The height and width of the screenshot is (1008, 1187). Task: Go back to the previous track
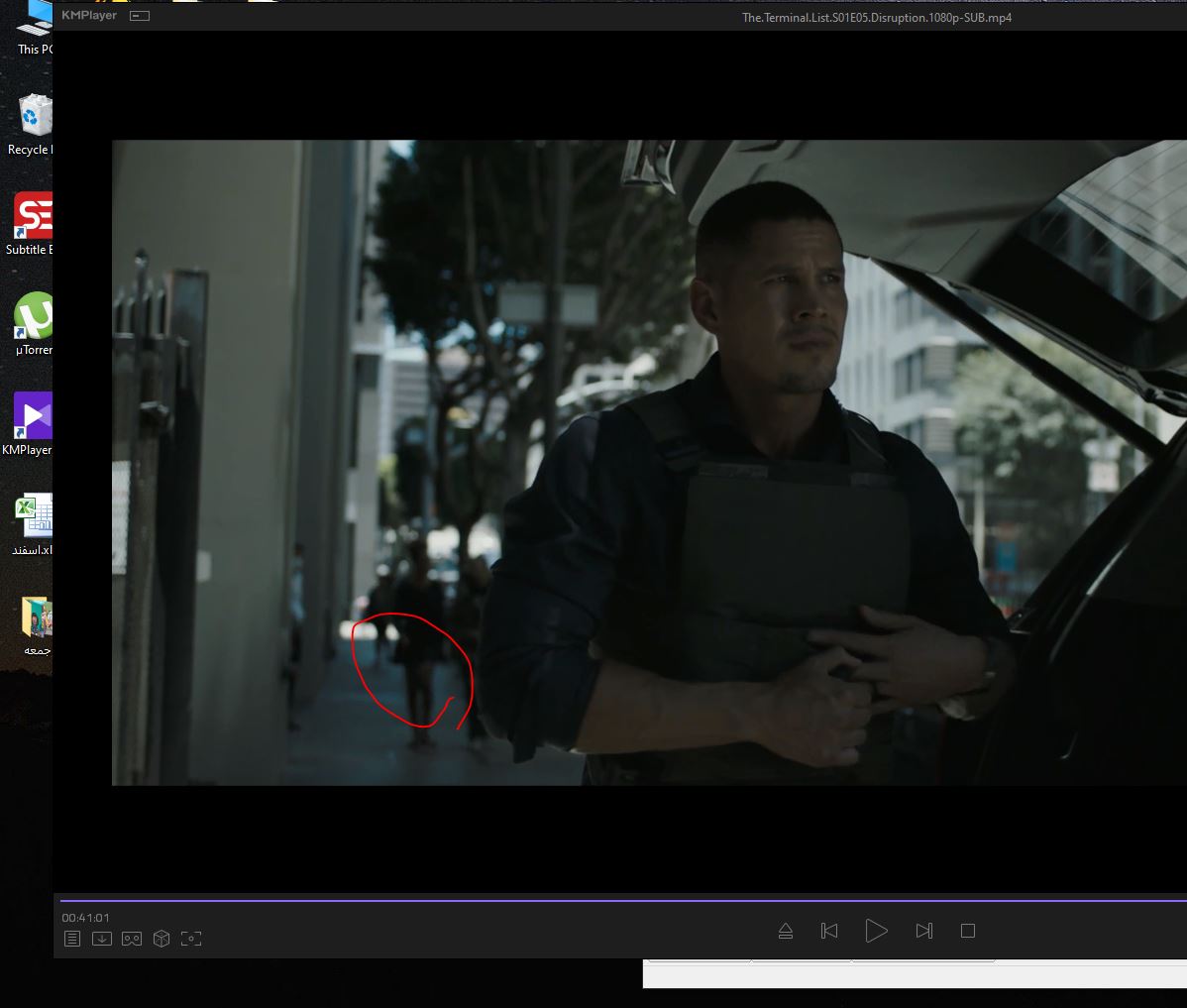(829, 931)
